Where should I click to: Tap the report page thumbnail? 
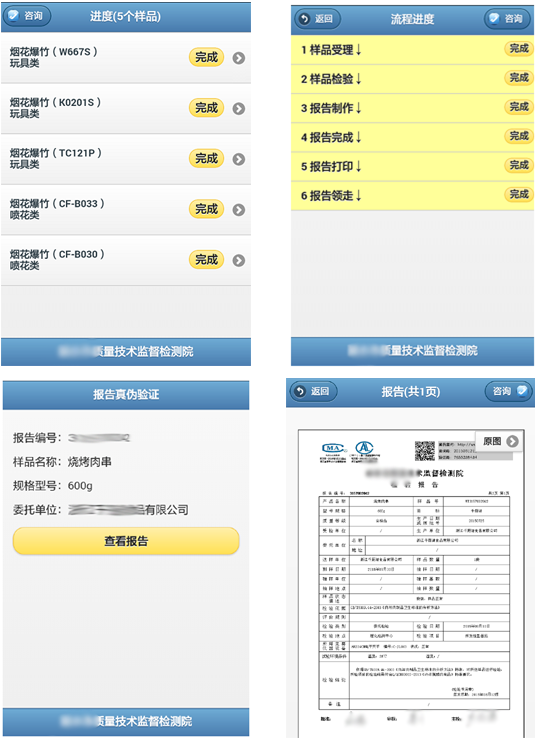pyautogui.click(x=410, y=582)
